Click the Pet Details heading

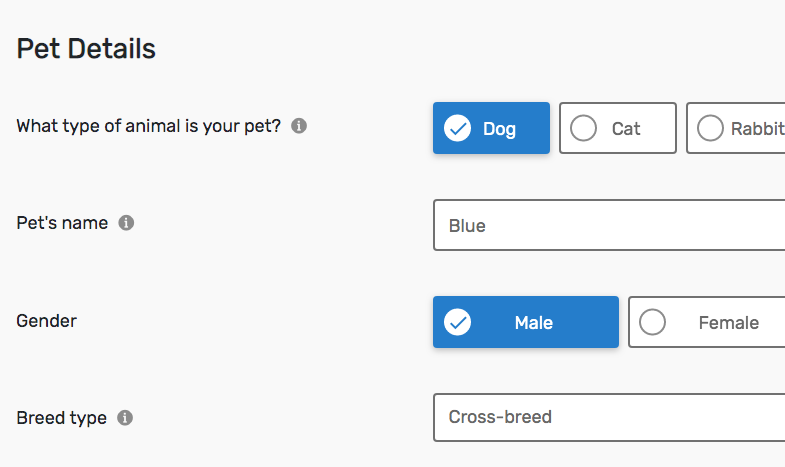pyautogui.click(x=86, y=49)
